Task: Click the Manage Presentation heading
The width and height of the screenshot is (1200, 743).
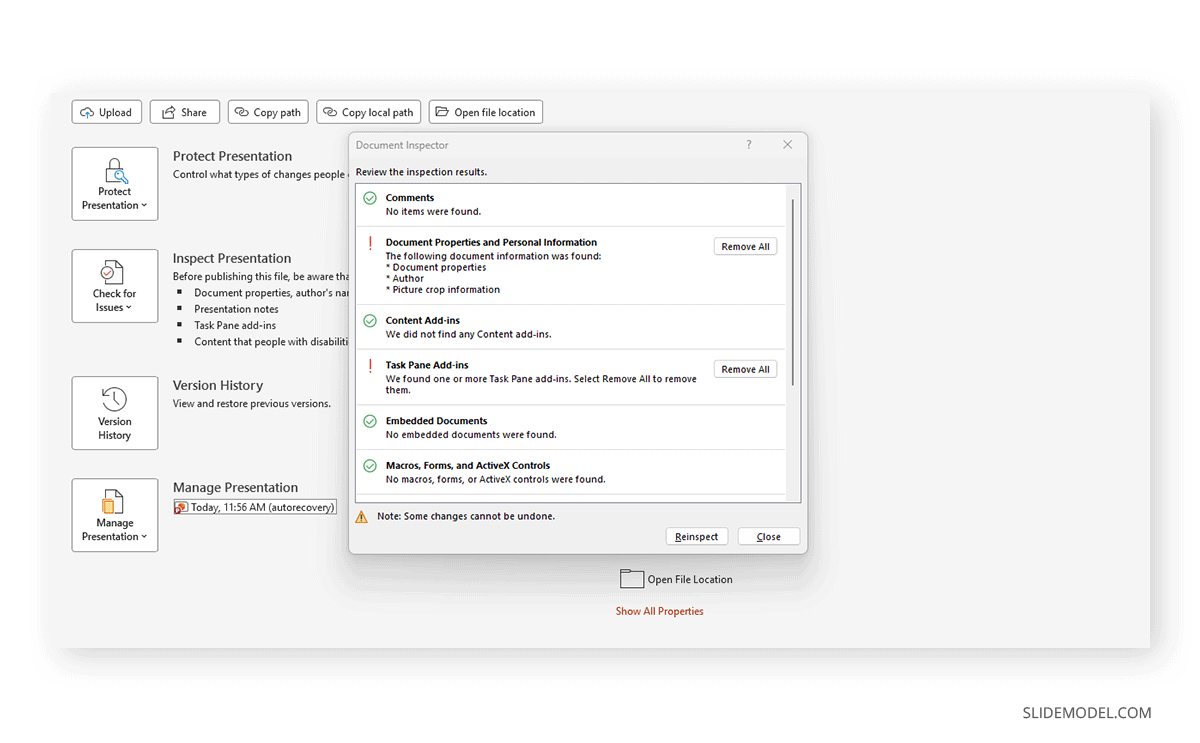Action: click(x=235, y=488)
